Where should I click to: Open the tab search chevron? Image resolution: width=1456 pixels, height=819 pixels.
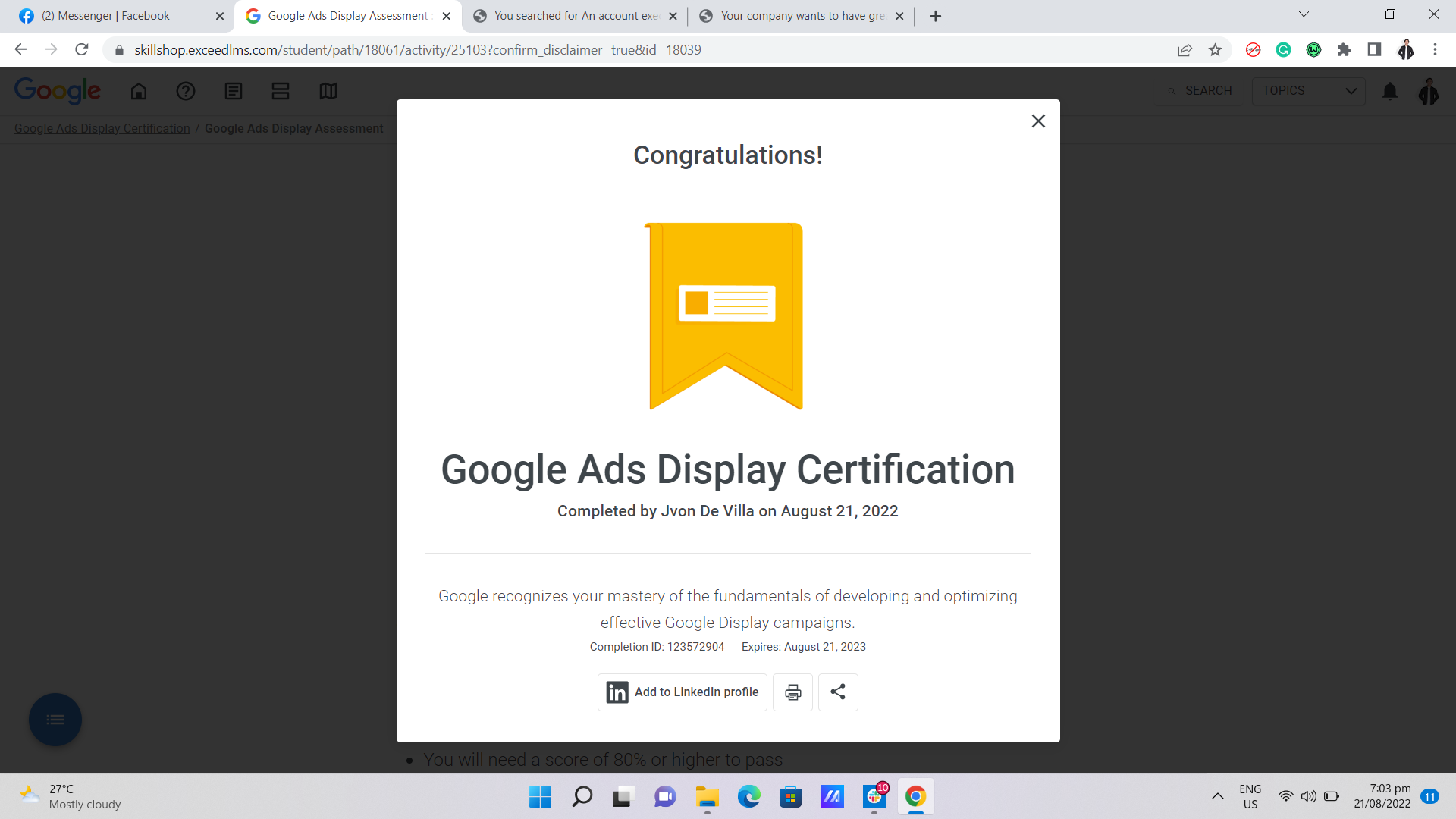coord(1304,14)
